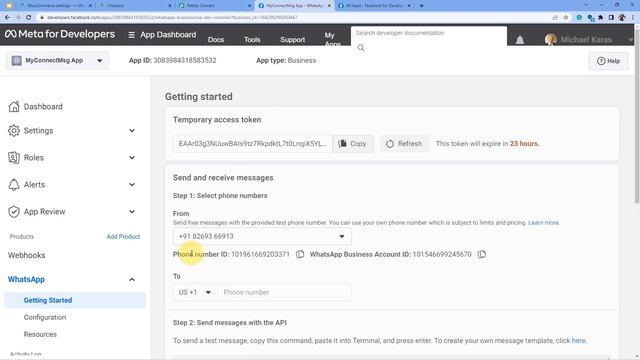
Task: Open the browser extensions puzzle icon
Action: click(600, 18)
